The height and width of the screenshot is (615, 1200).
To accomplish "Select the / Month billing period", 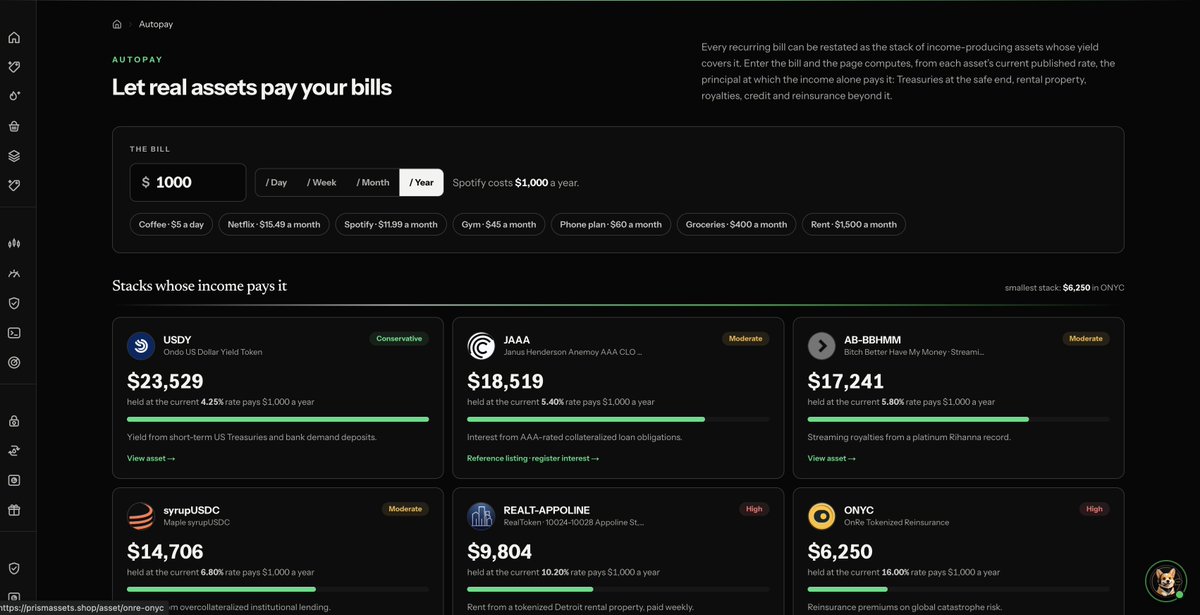I will 373,182.
